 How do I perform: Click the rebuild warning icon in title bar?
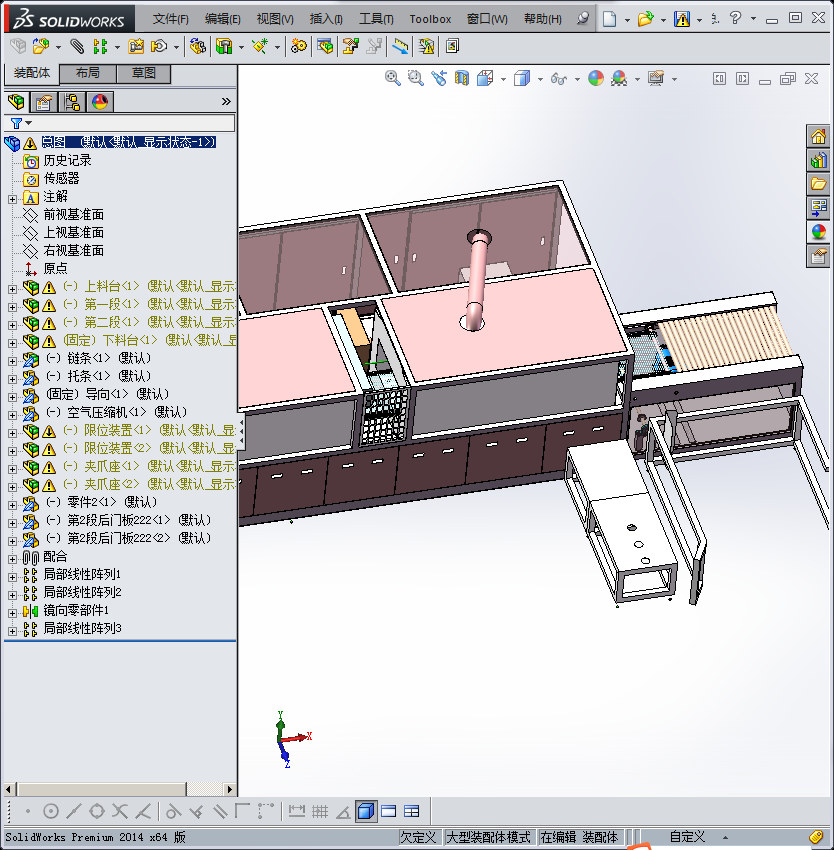pos(682,19)
